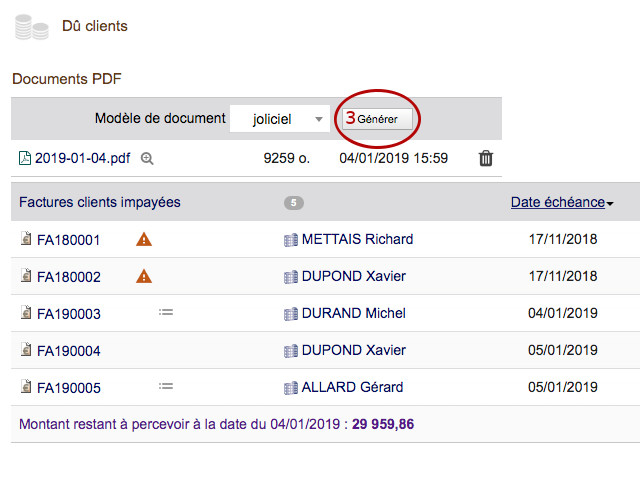Click the warning triangle on invoice FA180001
Viewport: 640px width, 480px height.
(x=144, y=239)
